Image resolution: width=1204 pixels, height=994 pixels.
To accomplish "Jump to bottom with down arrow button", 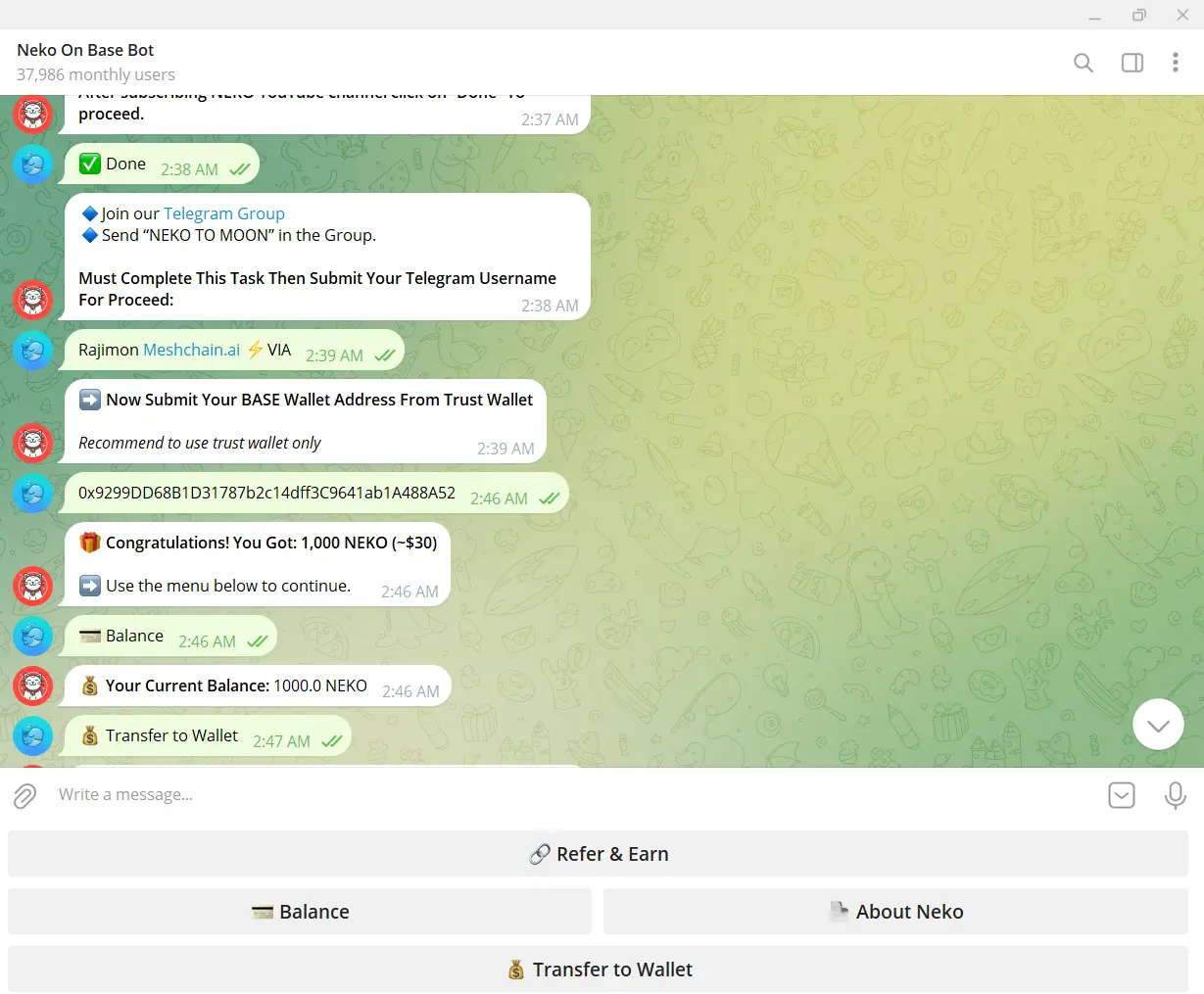I will point(1158,725).
